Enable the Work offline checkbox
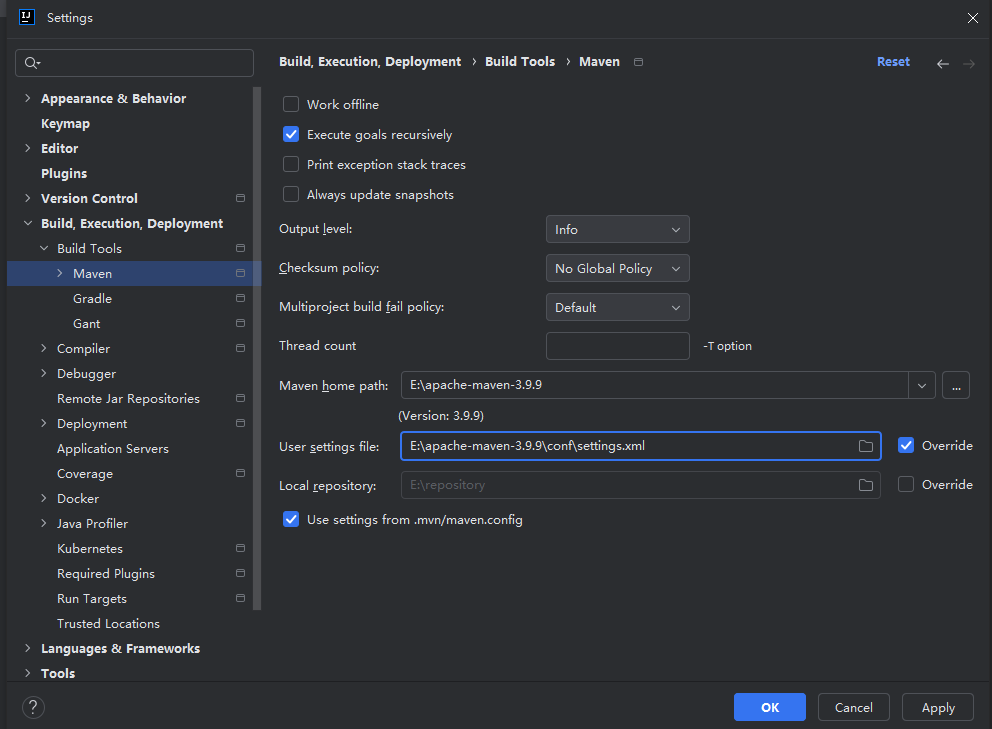This screenshot has height=729, width=992. point(291,104)
